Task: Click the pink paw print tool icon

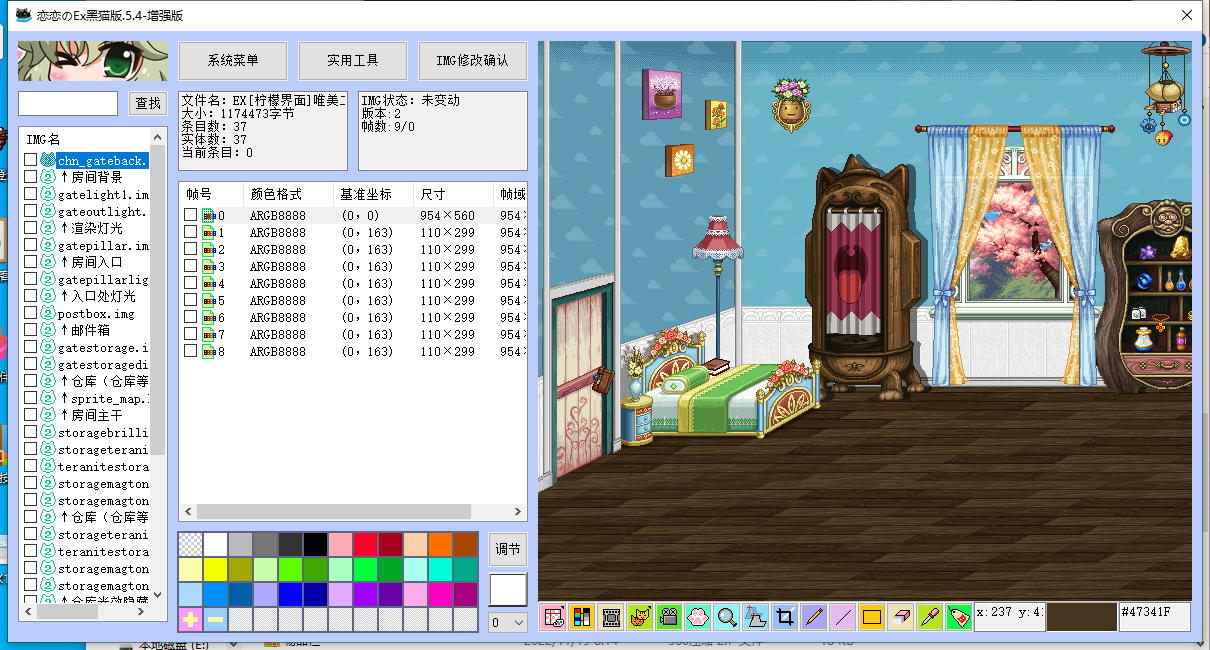Action: point(695,617)
